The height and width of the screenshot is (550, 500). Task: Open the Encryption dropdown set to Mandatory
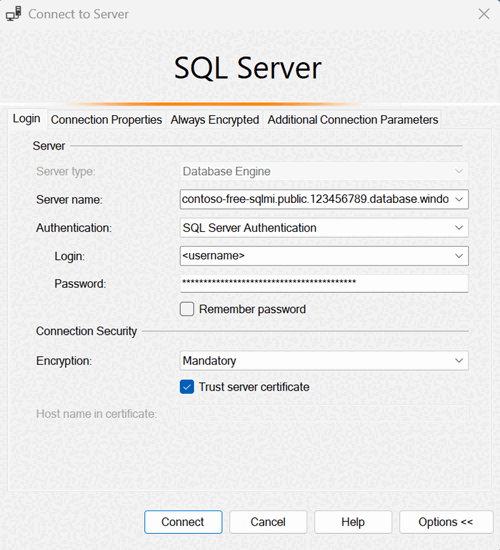coord(324,361)
